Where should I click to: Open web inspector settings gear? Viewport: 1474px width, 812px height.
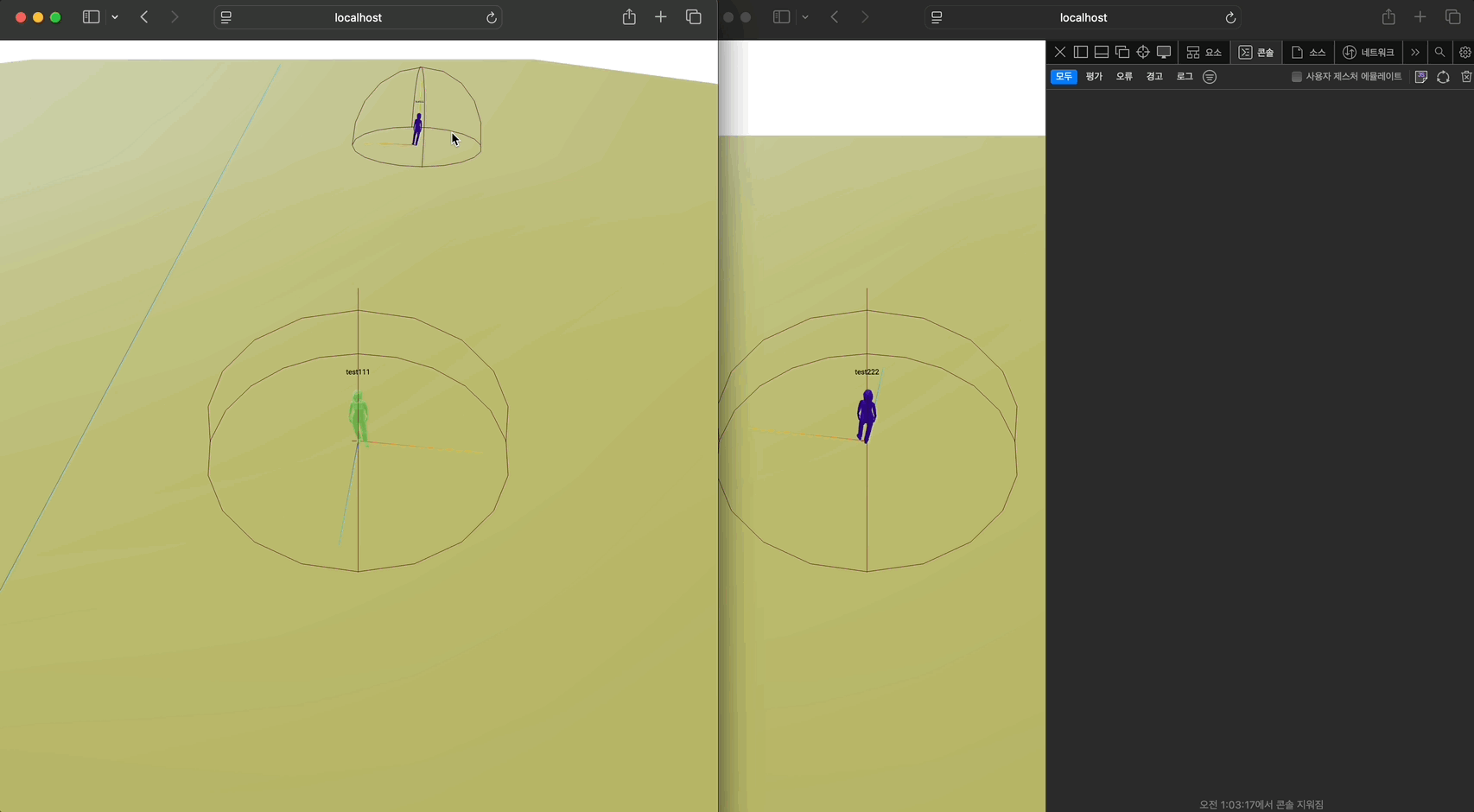click(x=1465, y=53)
